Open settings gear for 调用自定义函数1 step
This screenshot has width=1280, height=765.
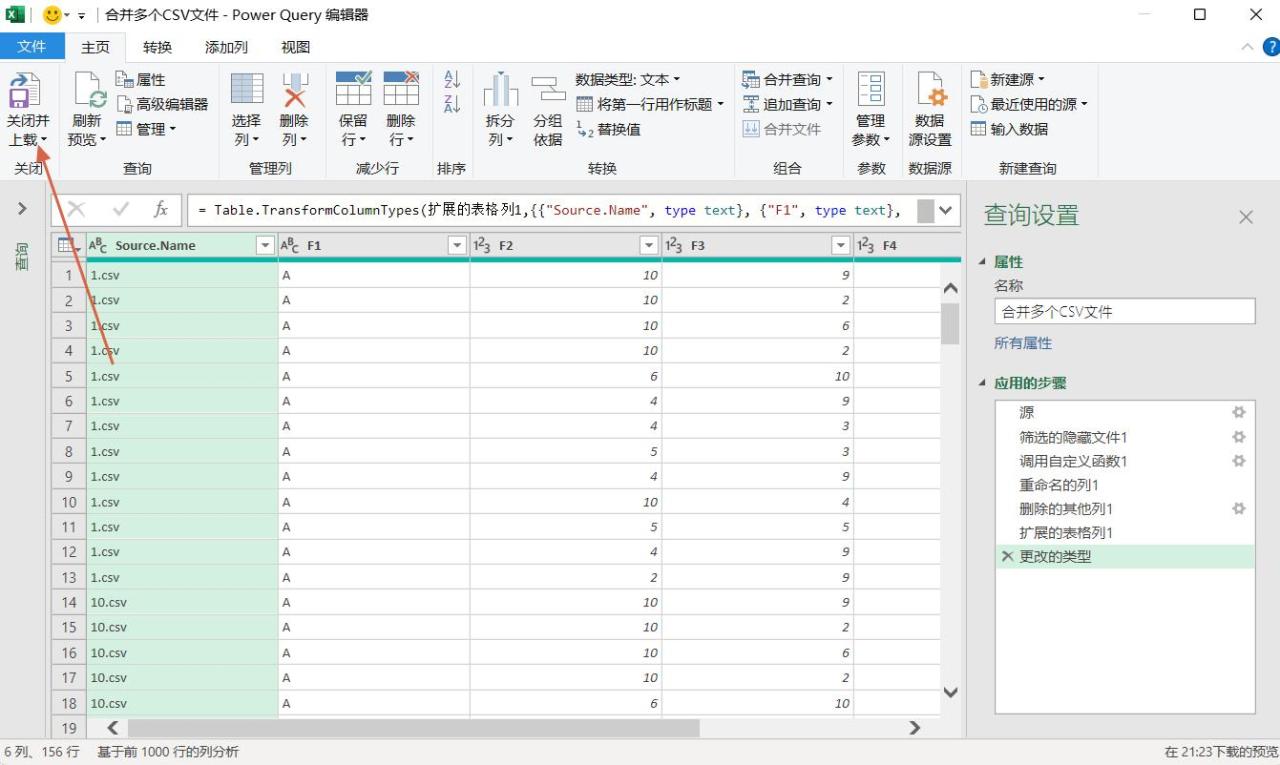click(x=1239, y=461)
